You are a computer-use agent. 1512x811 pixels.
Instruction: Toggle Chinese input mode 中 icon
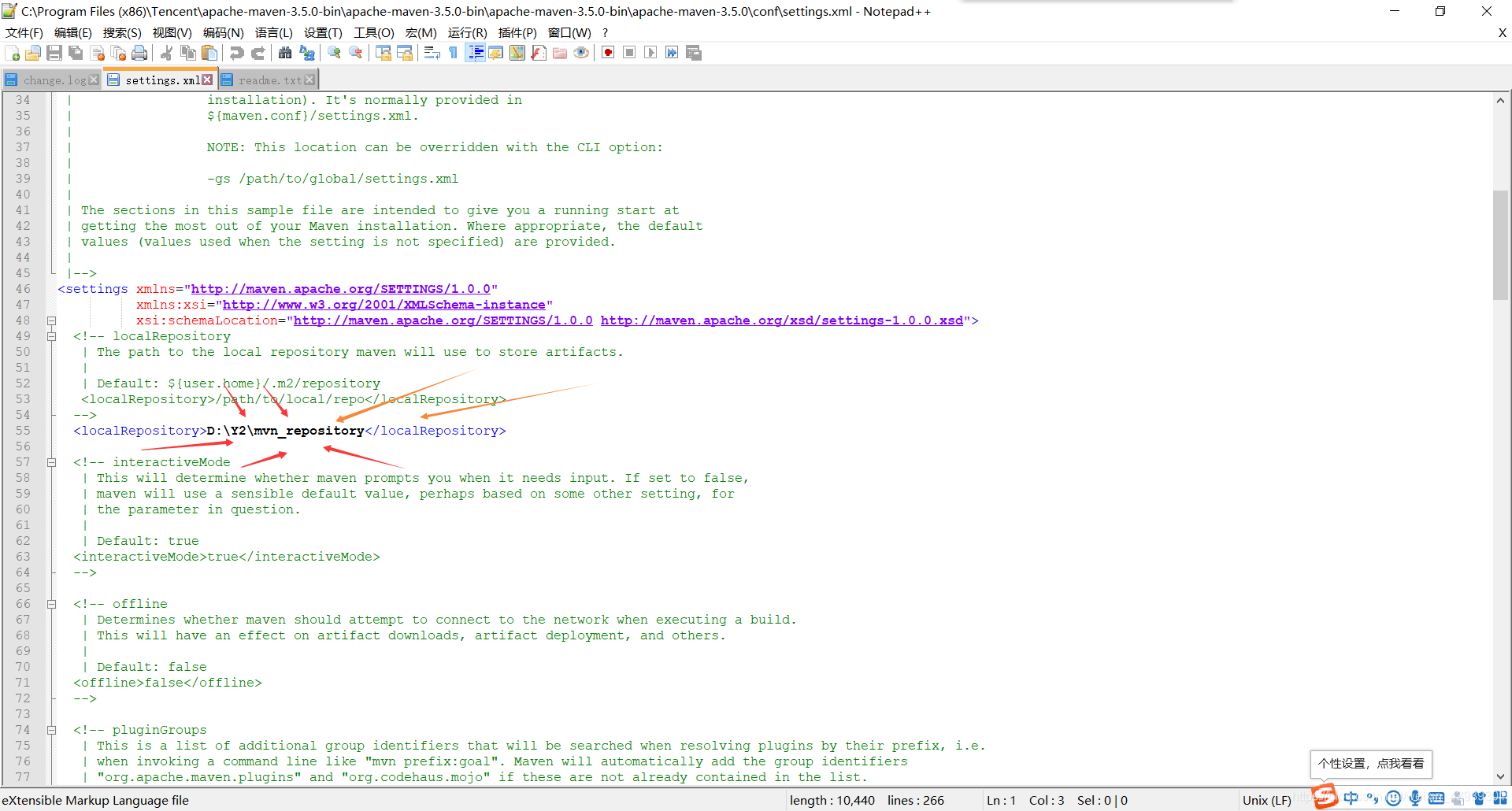pyautogui.click(x=1351, y=798)
